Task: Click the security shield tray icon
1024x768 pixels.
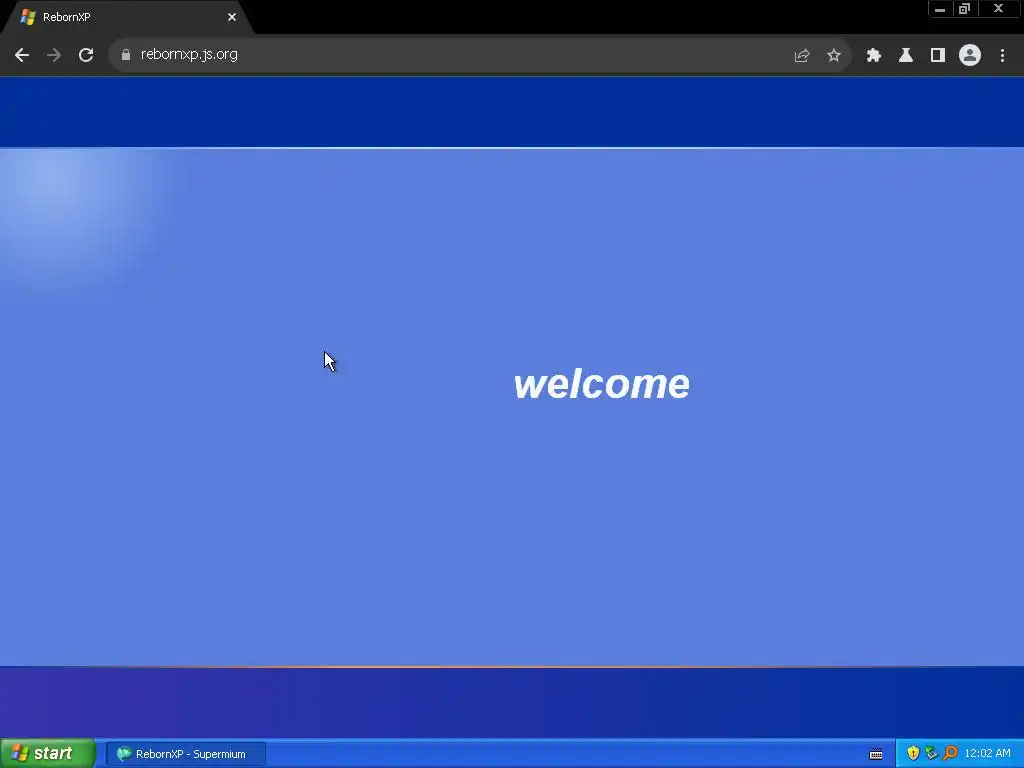Action: coord(913,753)
